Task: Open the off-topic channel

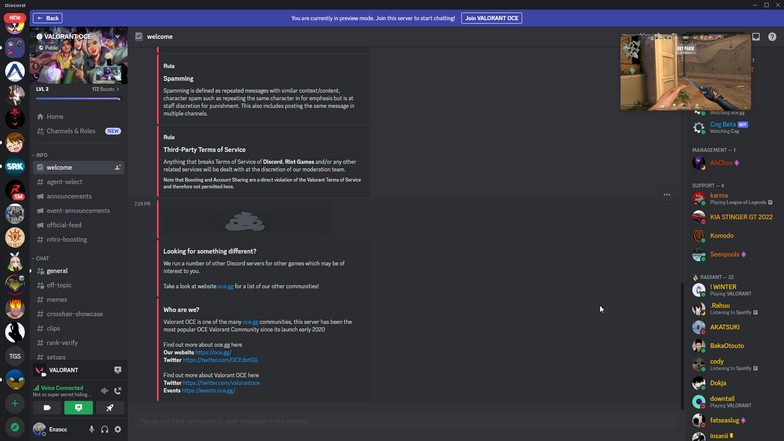Action: point(78,285)
